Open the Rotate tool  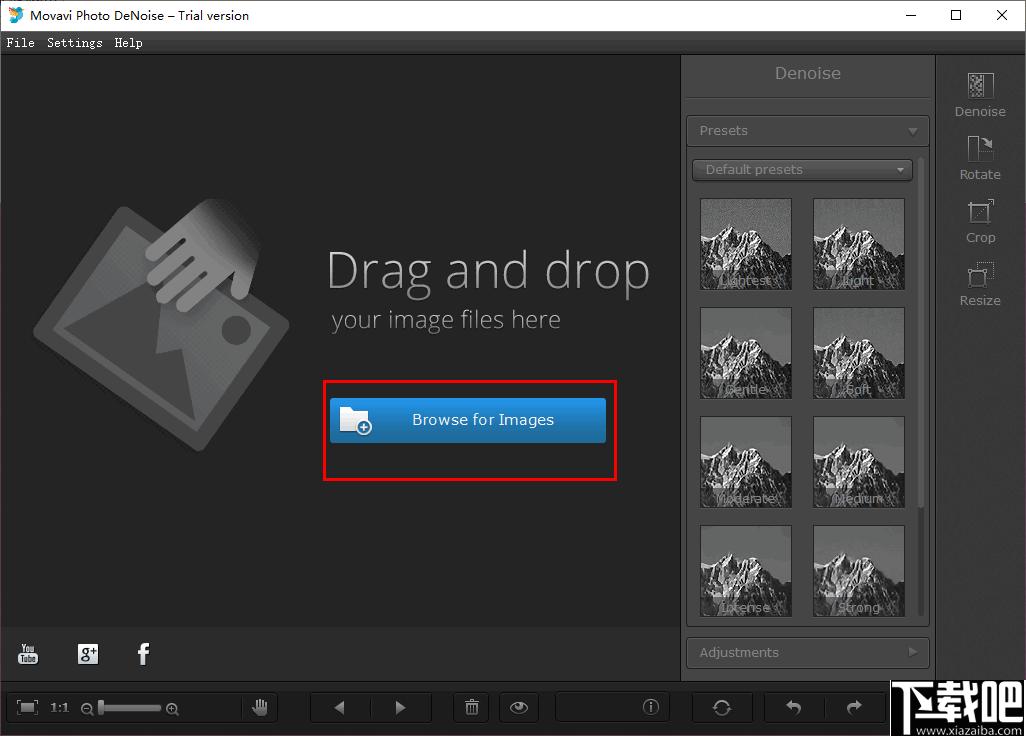click(x=980, y=158)
